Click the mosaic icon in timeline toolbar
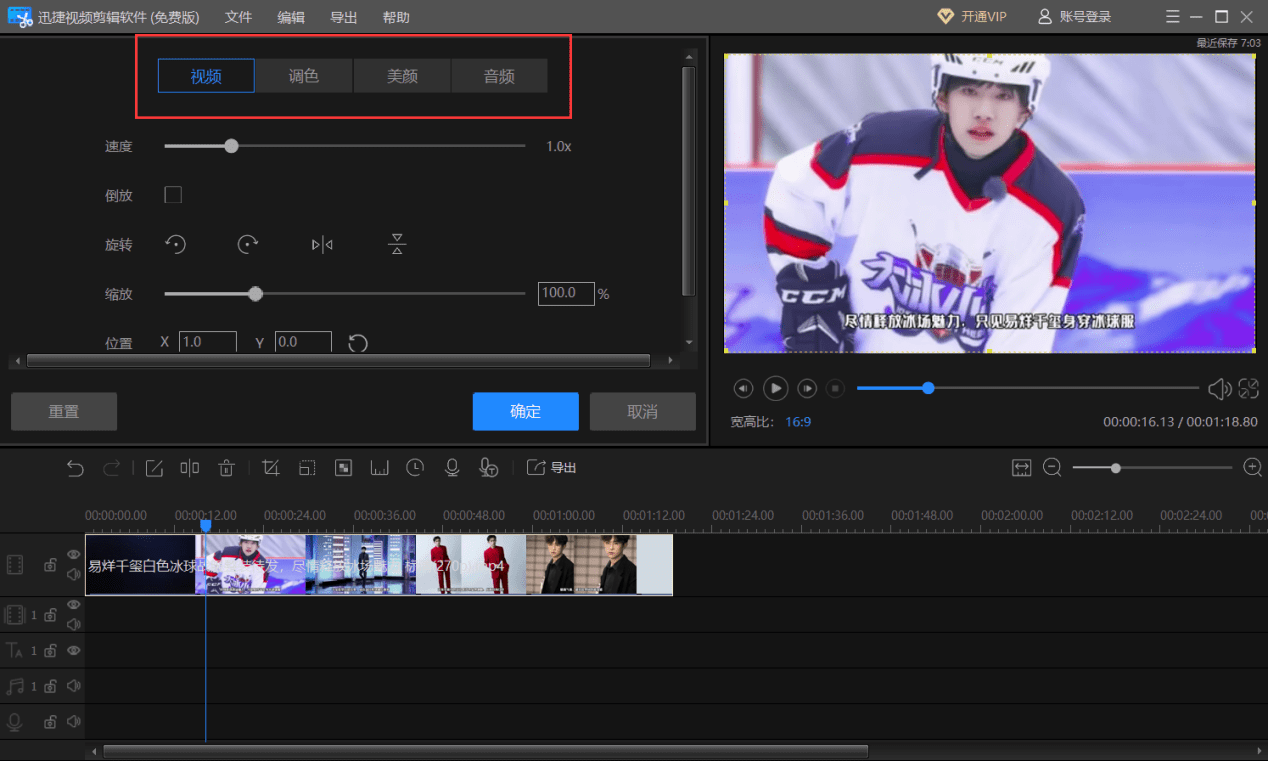 pos(343,468)
